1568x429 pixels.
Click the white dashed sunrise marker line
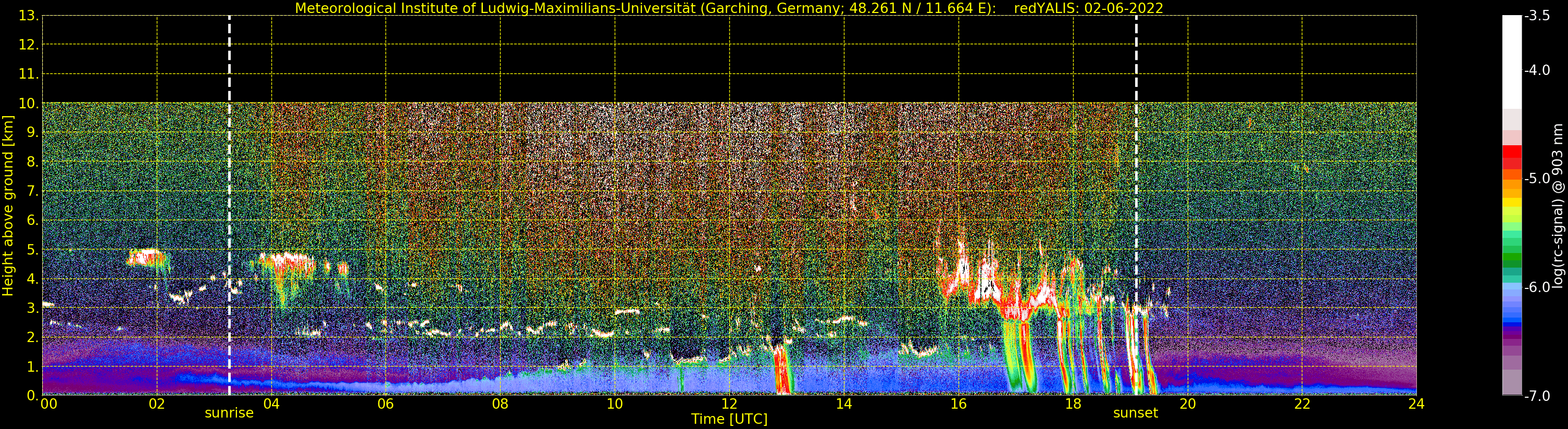[x=229, y=205]
